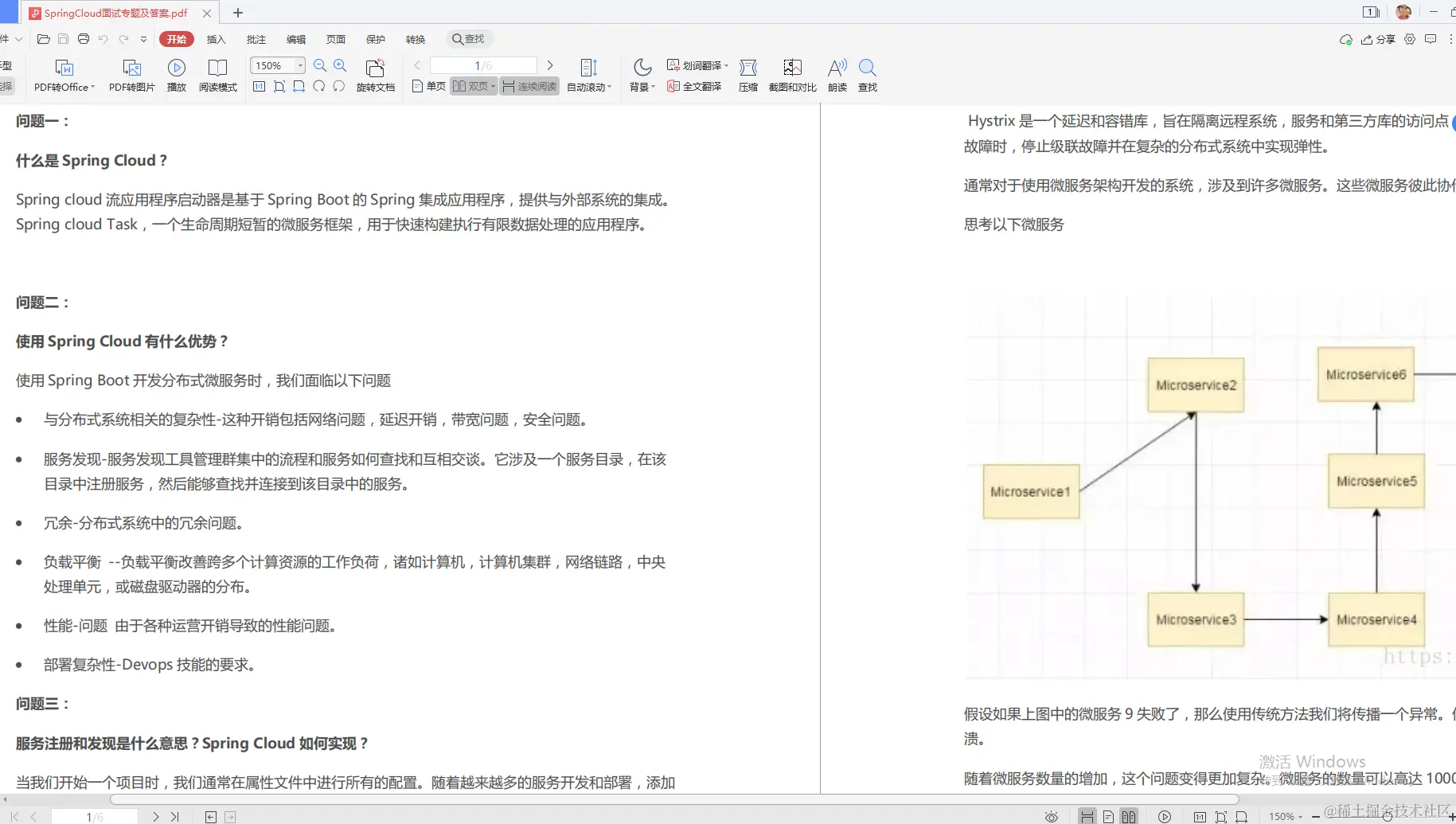Click the play button in status bar
Viewport: 1456px width, 824px height.
coord(1165,817)
